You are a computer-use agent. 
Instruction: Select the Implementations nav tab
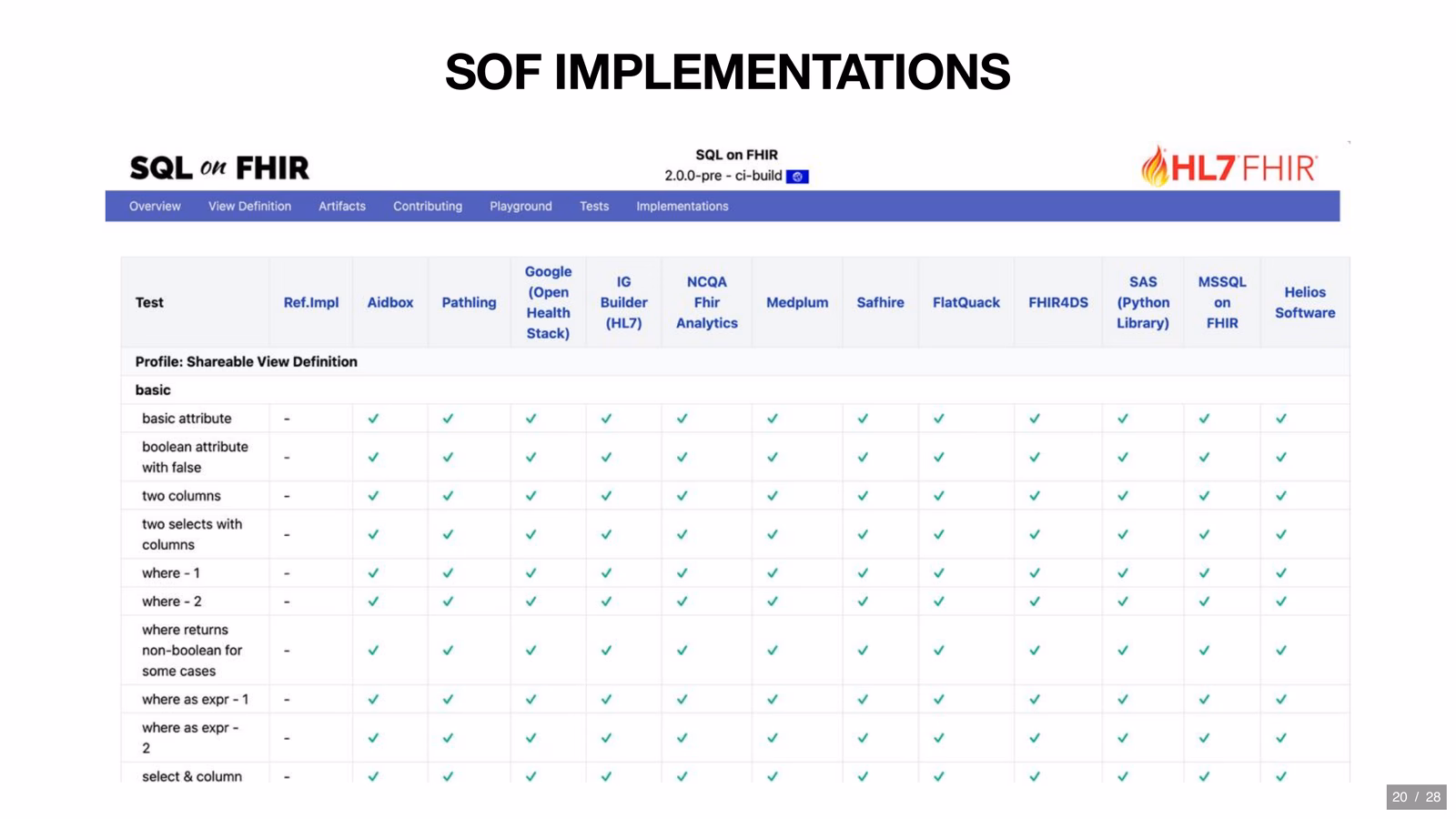point(682,207)
